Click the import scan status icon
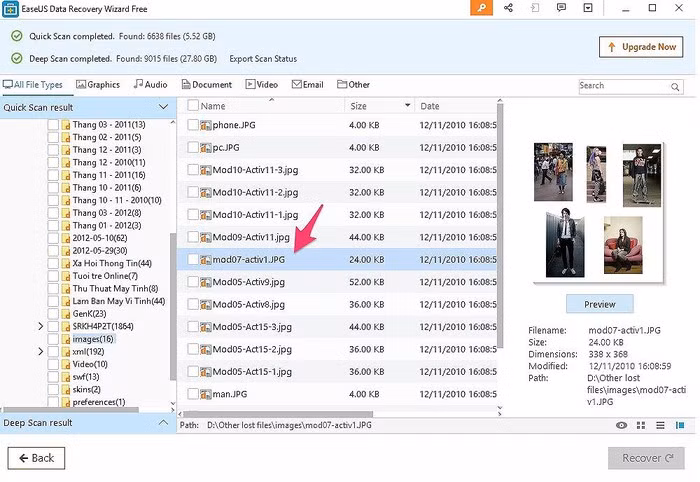The width and height of the screenshot is (700, 482). pyautogui.click(x=535, y=8)
